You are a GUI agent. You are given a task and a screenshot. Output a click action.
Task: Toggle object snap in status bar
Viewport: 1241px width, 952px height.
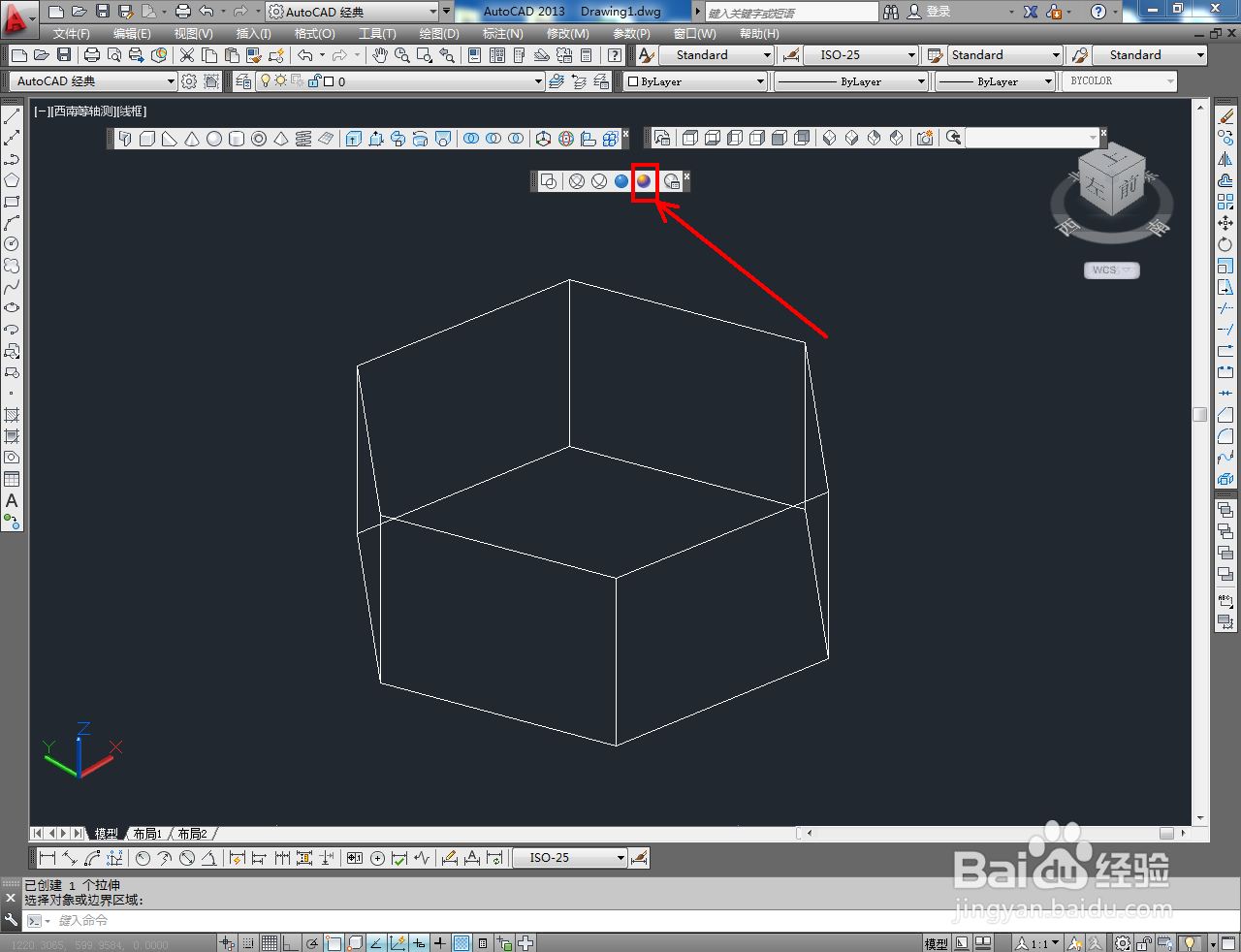click(x=334, y=942)
